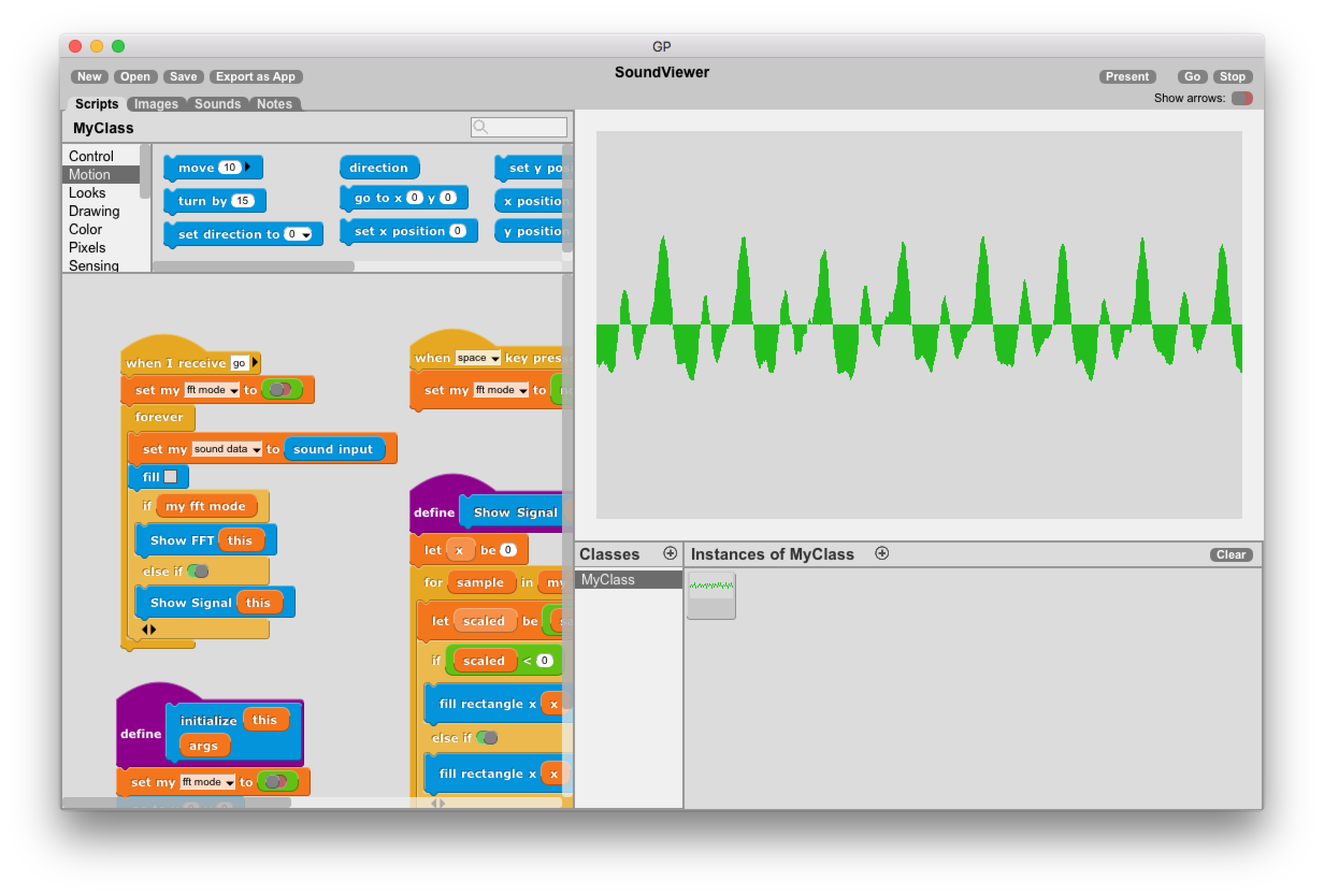The height and width of the screenshot is (896, 1324).
Task: Toggle the Show arrows switch
Action: 1241,98
